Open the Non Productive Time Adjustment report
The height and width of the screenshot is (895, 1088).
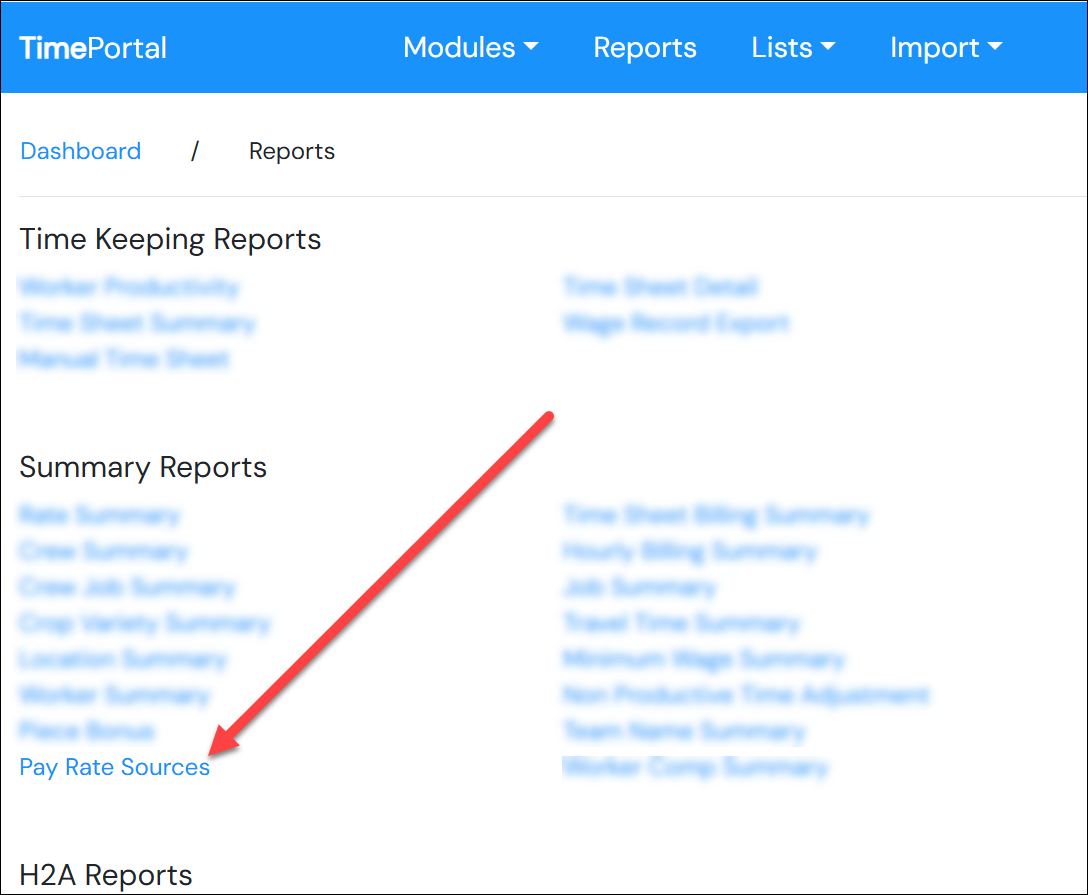[746, 695]
